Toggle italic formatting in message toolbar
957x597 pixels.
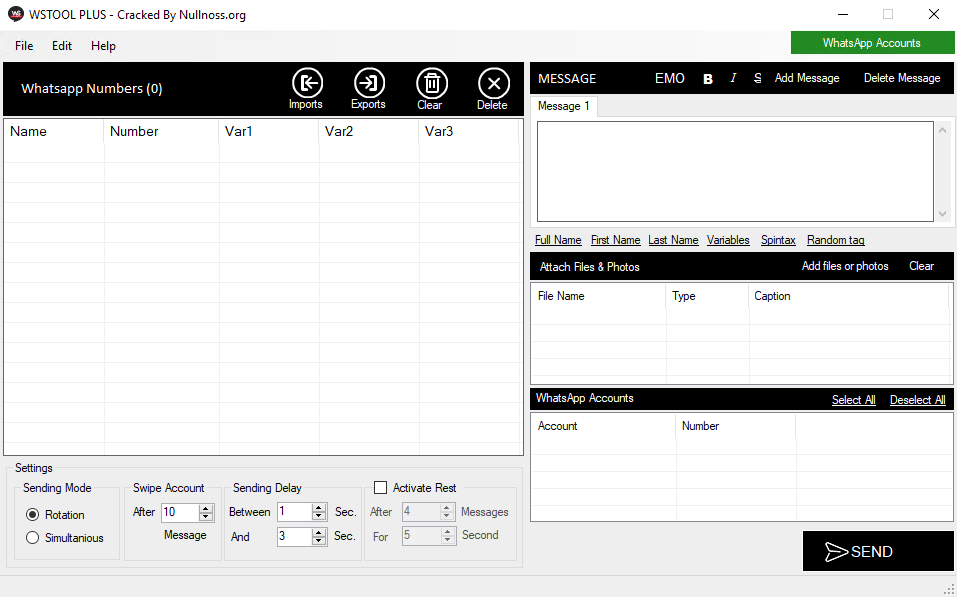click(x=733, y=78)
